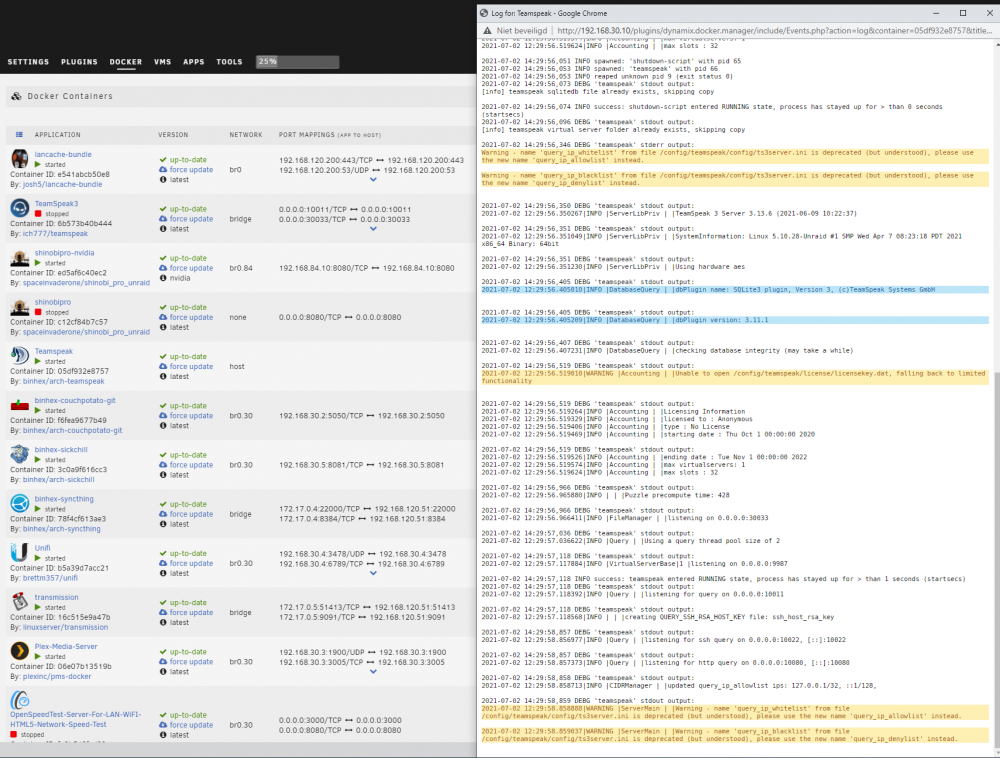Viewport: 1000px width, 758px height.
Task: Click Container ID 05df932e8757 text
Action: click(x=59, y=371)
